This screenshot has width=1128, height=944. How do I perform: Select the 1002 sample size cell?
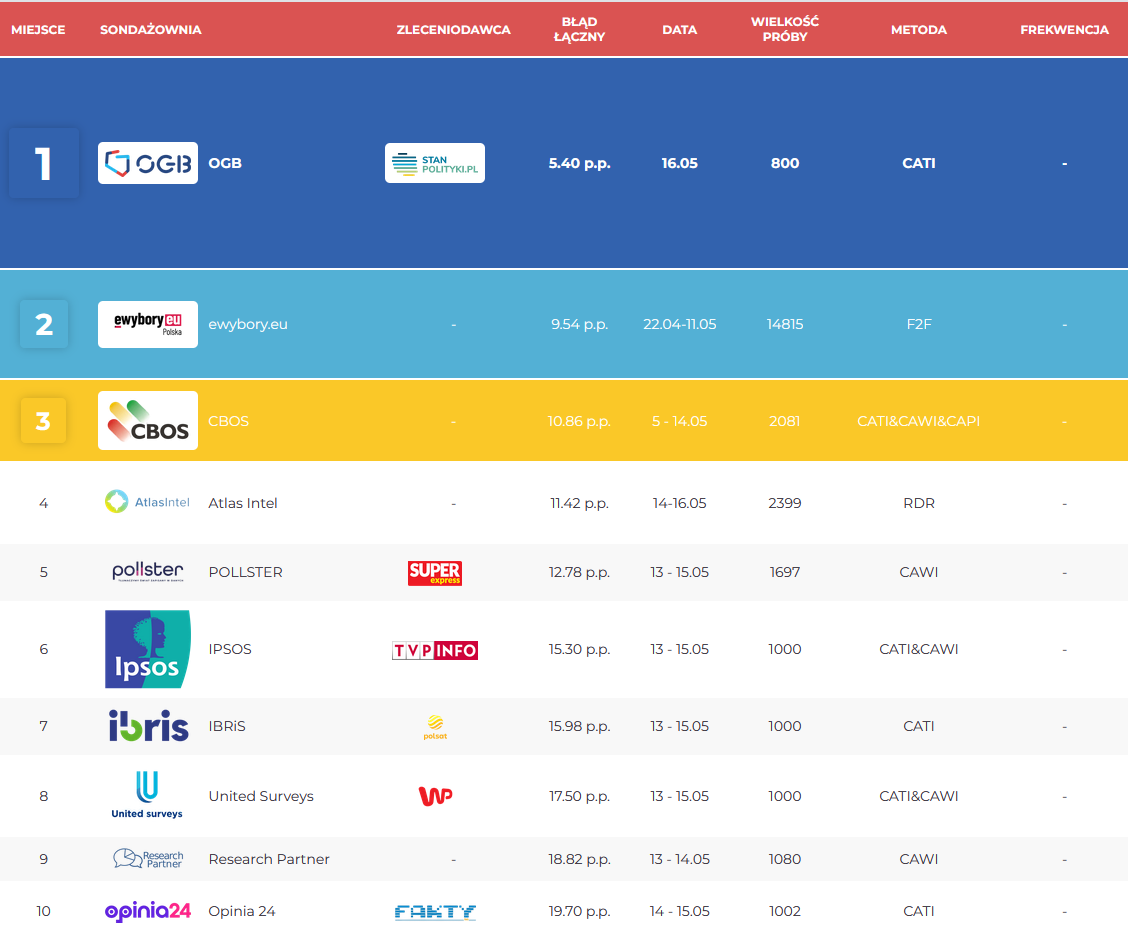point(785,911)
